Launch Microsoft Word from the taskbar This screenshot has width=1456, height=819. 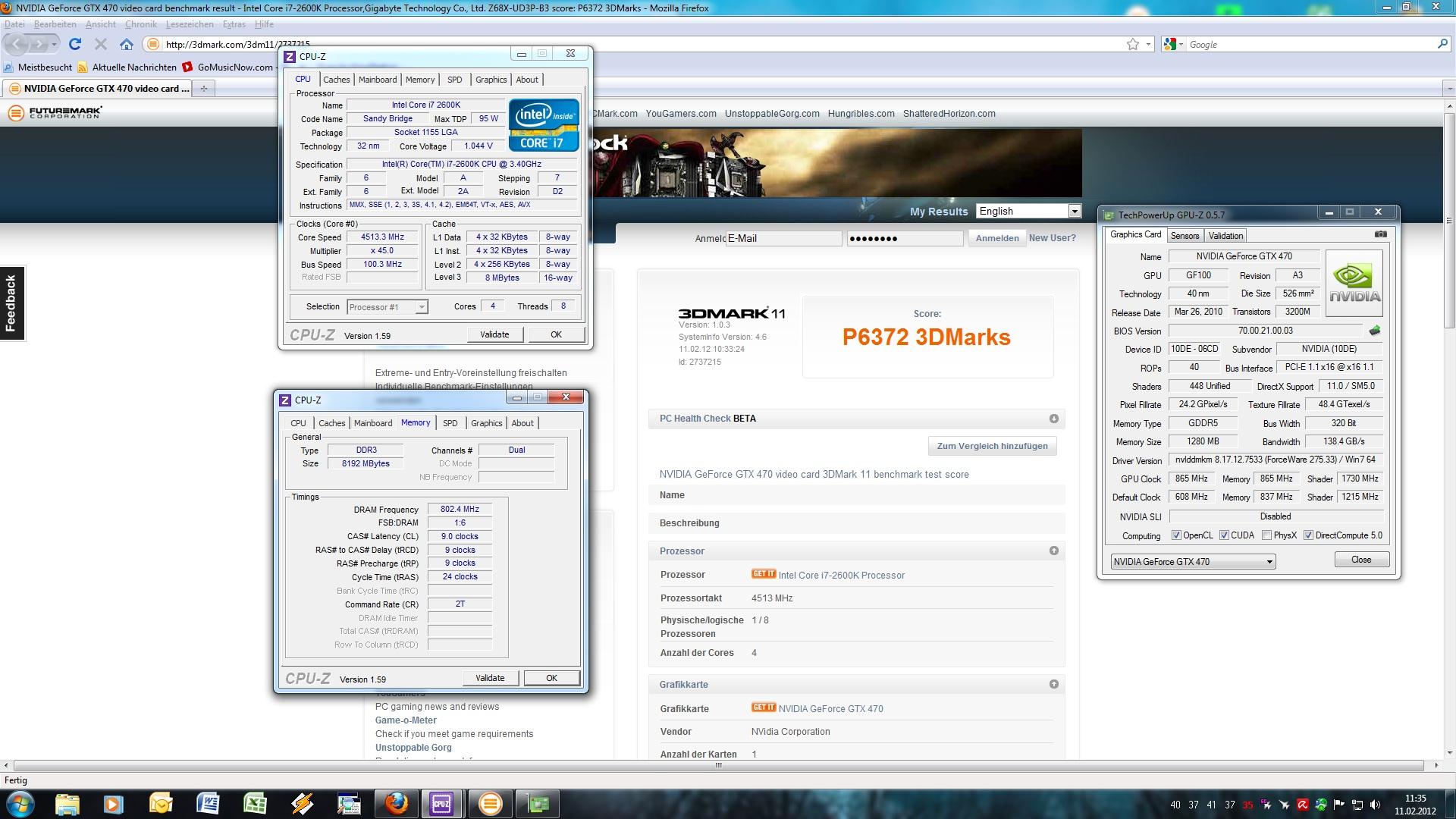tap(208, 804)
